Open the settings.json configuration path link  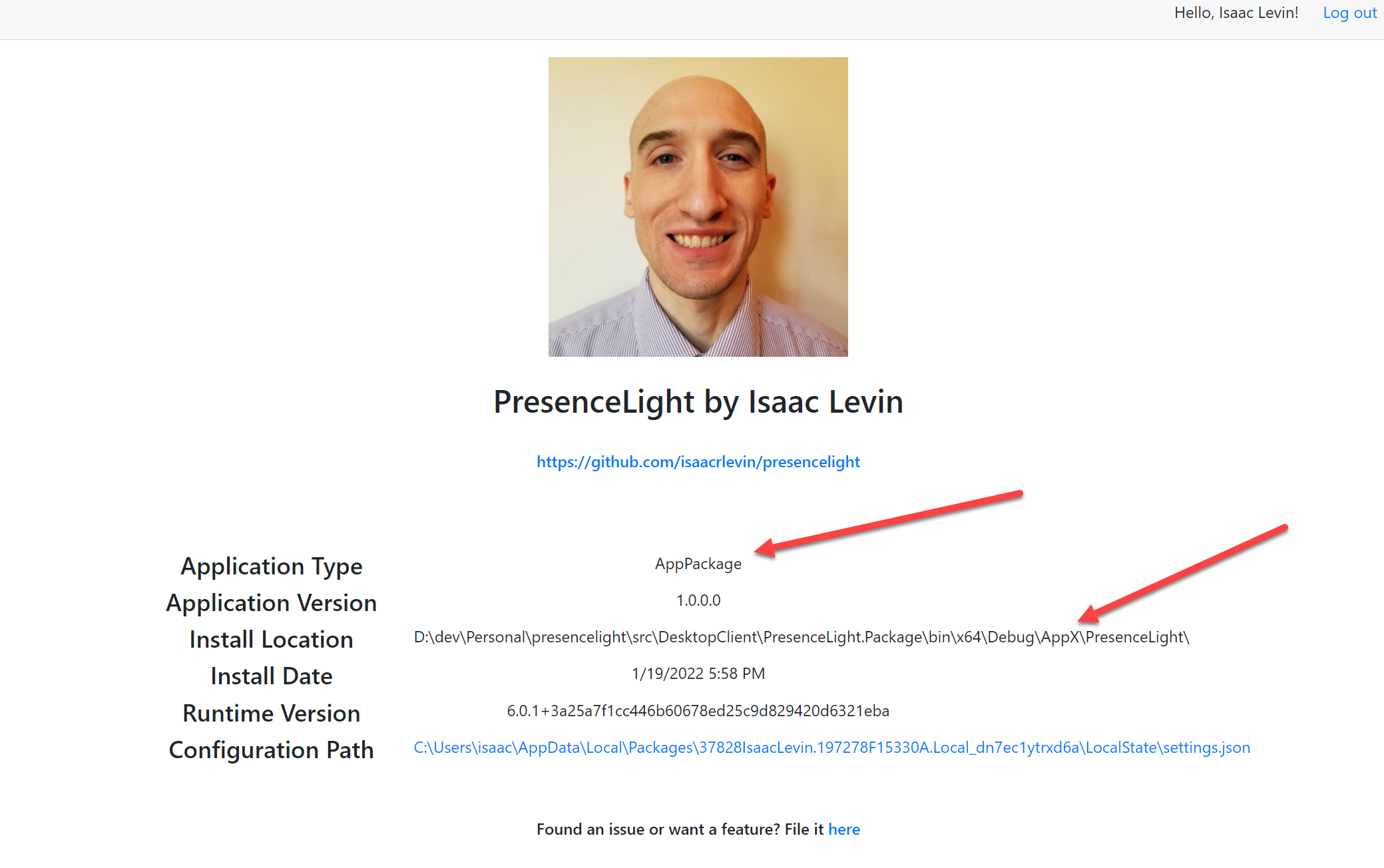pos(831,748)
